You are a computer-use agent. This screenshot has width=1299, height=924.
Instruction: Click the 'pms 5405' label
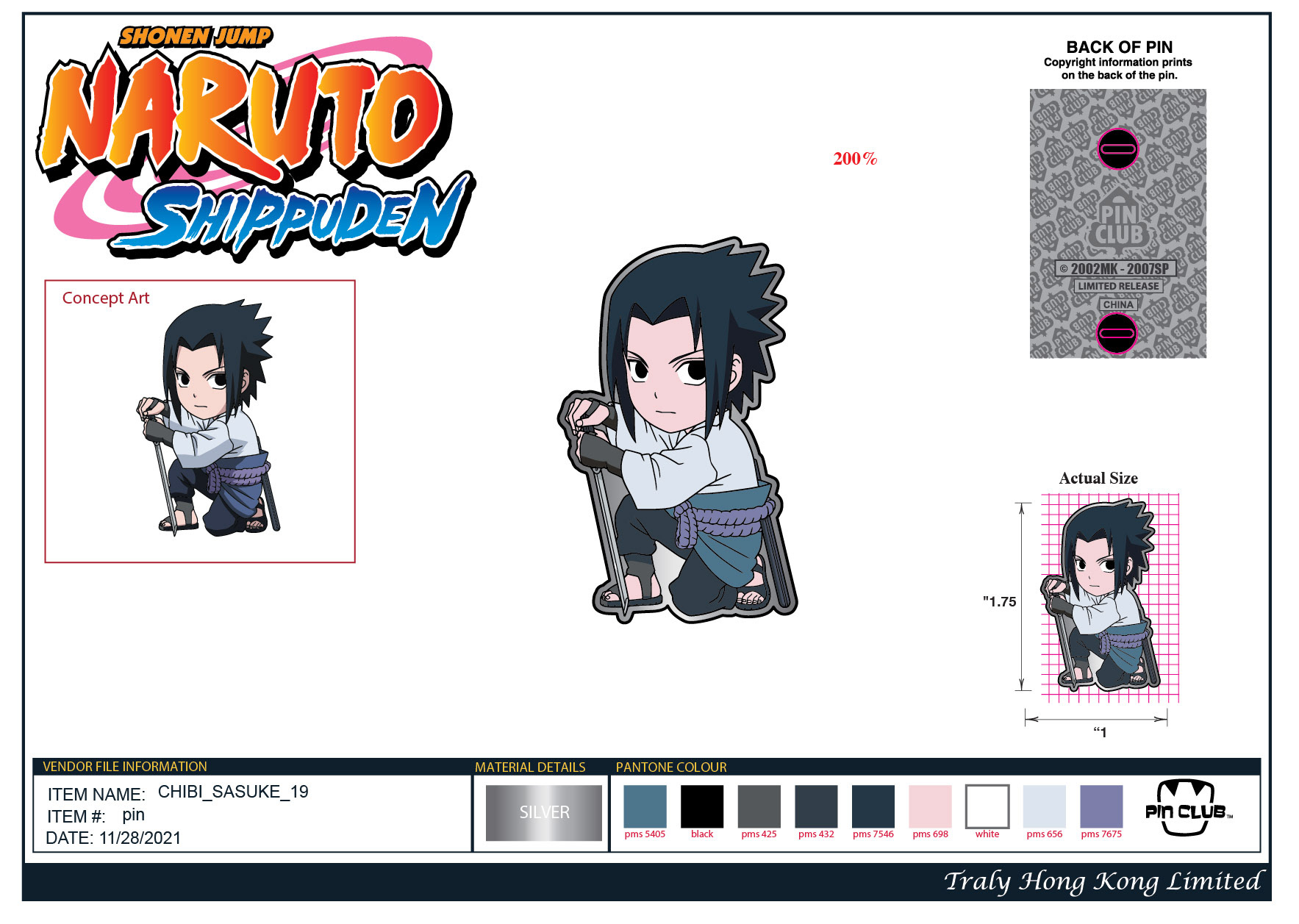(645, 834)
